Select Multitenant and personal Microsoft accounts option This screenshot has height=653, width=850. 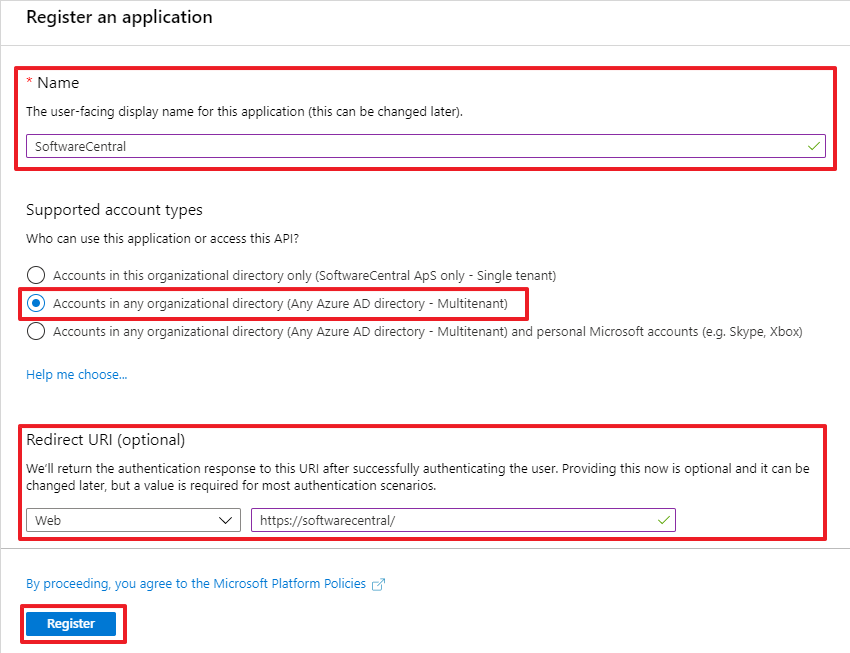pyautogui.click(x=36, y=331)
